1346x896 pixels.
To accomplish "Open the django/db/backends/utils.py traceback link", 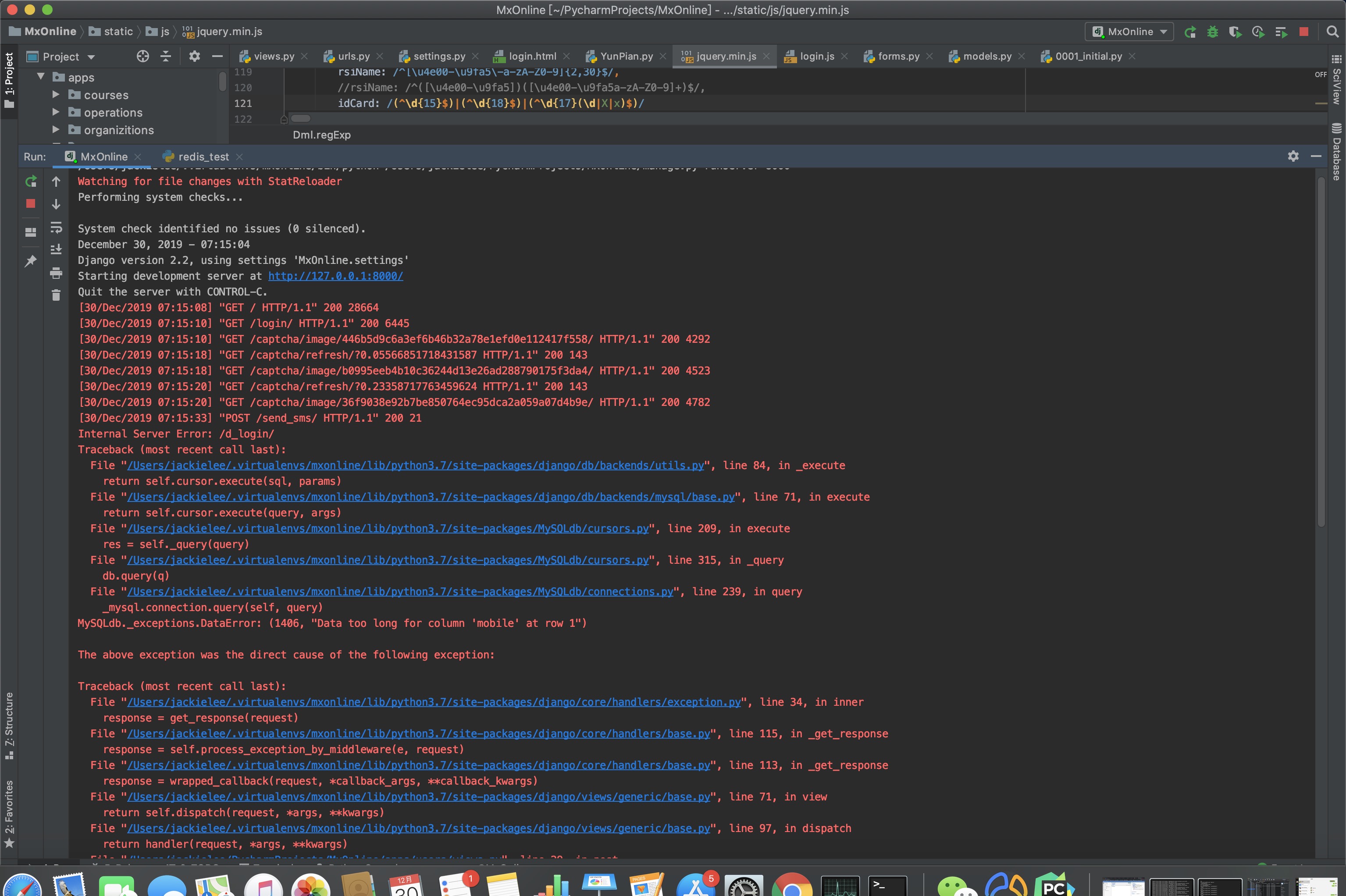I will (x=416, y=465).
